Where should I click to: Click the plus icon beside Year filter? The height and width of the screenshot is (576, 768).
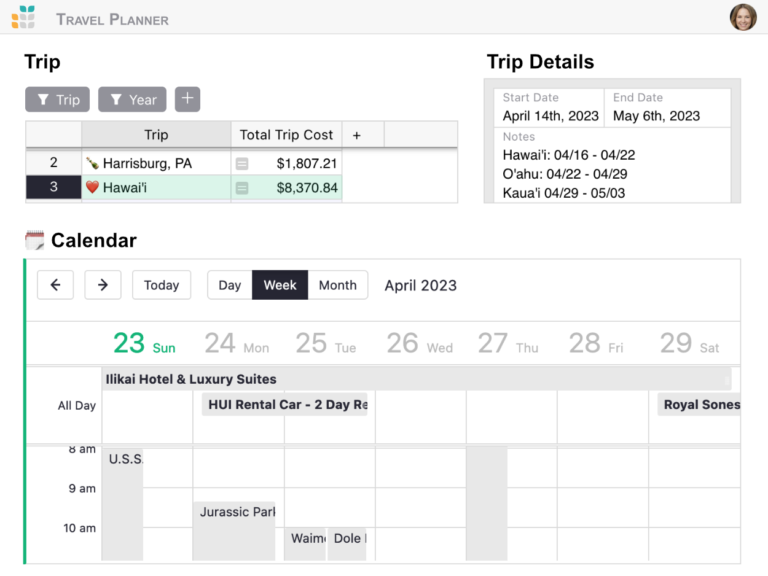(x=187, y=99)
